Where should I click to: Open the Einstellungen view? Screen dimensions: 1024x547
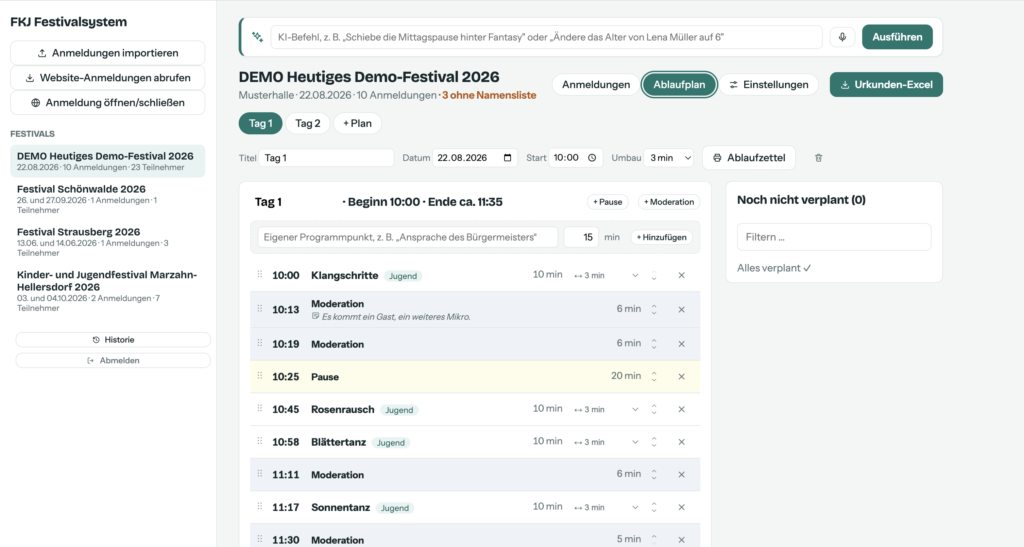tap(769, 85)
